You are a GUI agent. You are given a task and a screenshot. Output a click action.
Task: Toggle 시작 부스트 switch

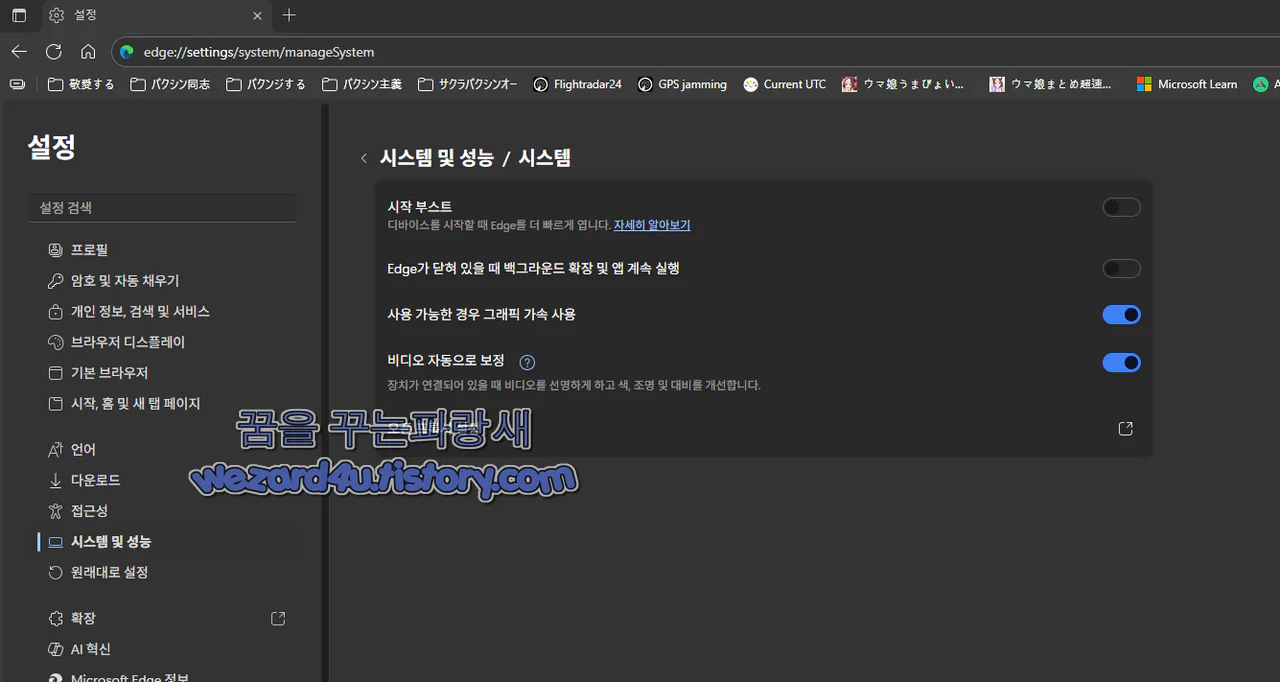tap(1121, 207)
